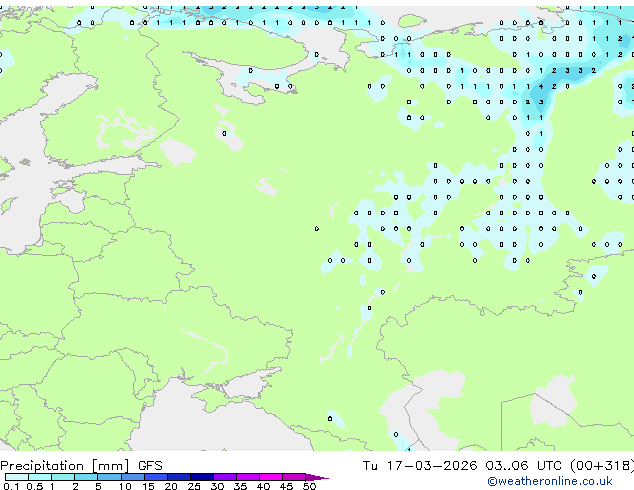Click the '50' legend tick label
Image resolution: width=634 pixels, height=490 pixels.
309,486
